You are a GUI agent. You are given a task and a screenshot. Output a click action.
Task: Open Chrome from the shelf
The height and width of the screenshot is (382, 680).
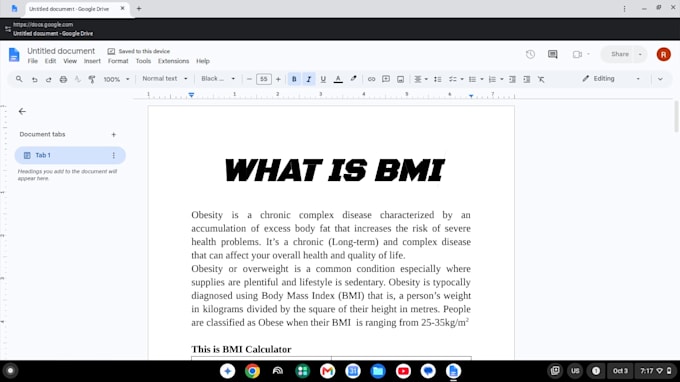pos(252,371)
